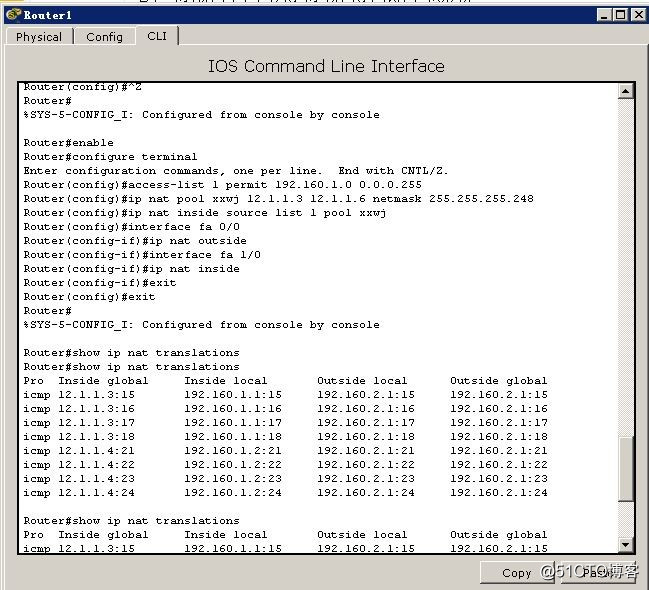Click Inside global entry 12.1.1.4:22
The width and height of the screenshot is (649, 590).
tap(96, 465)
